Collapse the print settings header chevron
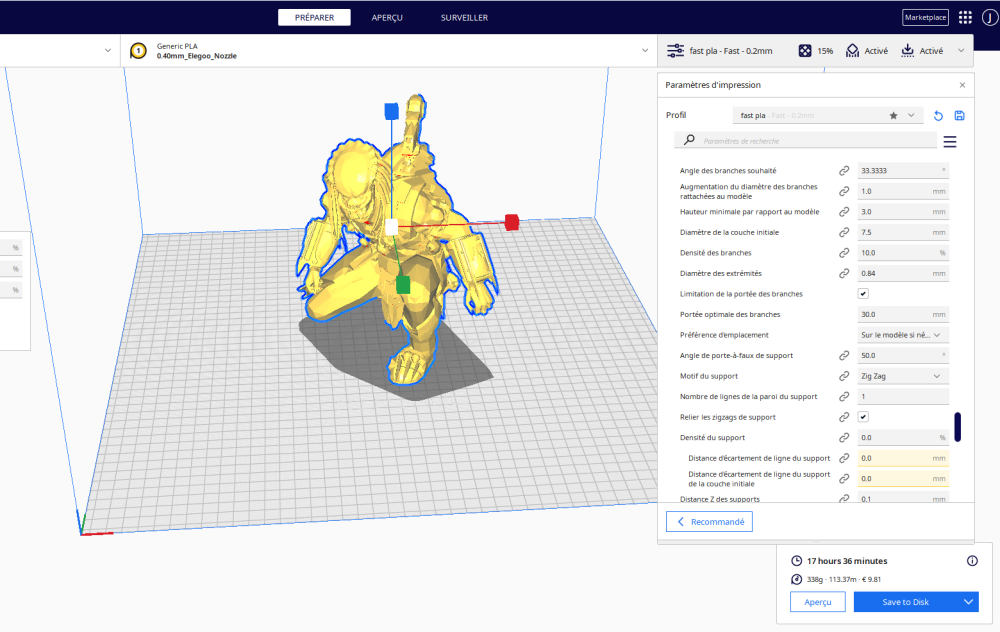Screen dimensions: 1000x632 [x=961, y=50]
